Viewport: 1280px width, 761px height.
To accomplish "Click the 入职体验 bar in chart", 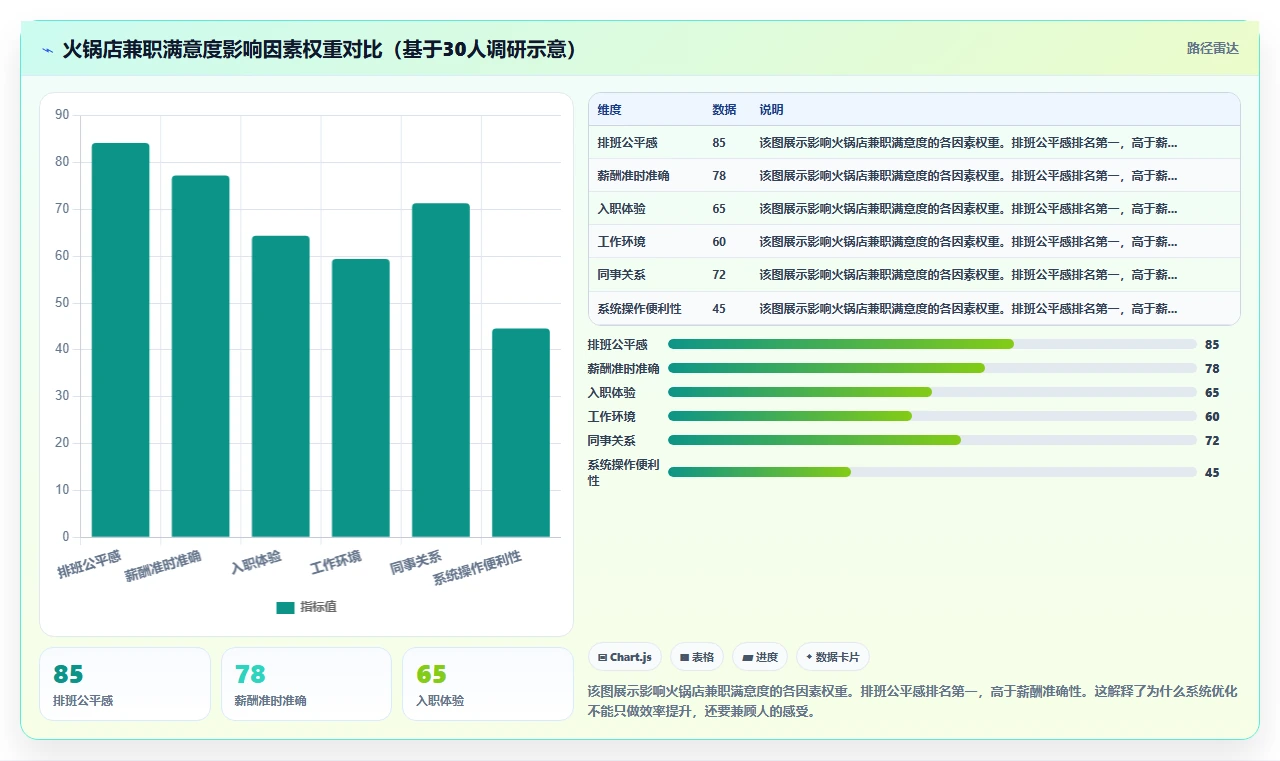I will pyautogui.click(x=280, y=386).
